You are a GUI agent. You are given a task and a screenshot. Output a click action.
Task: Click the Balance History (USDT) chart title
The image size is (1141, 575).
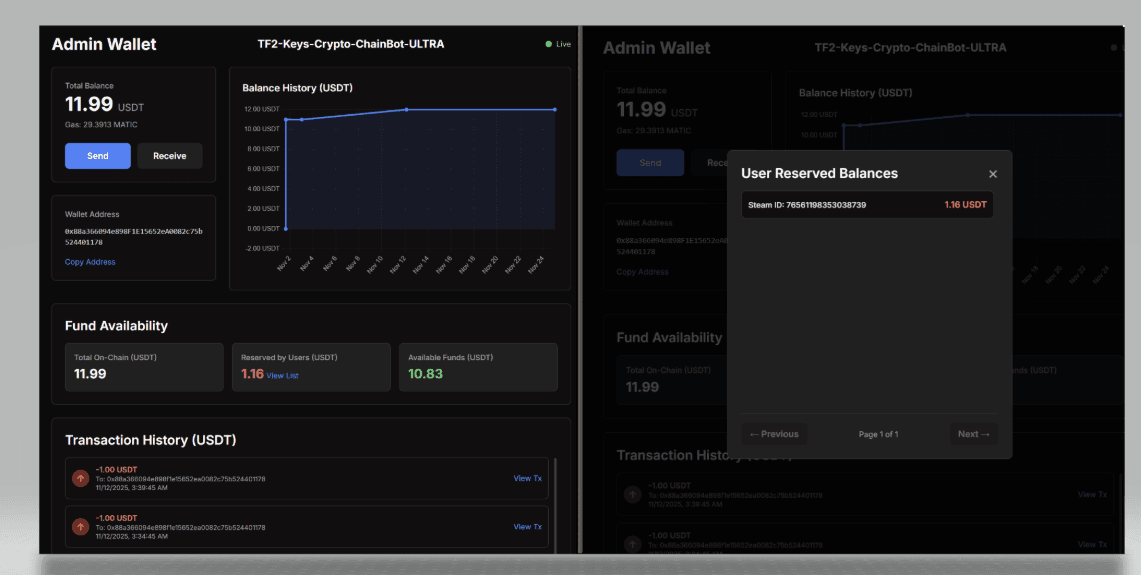pos(298,87)
